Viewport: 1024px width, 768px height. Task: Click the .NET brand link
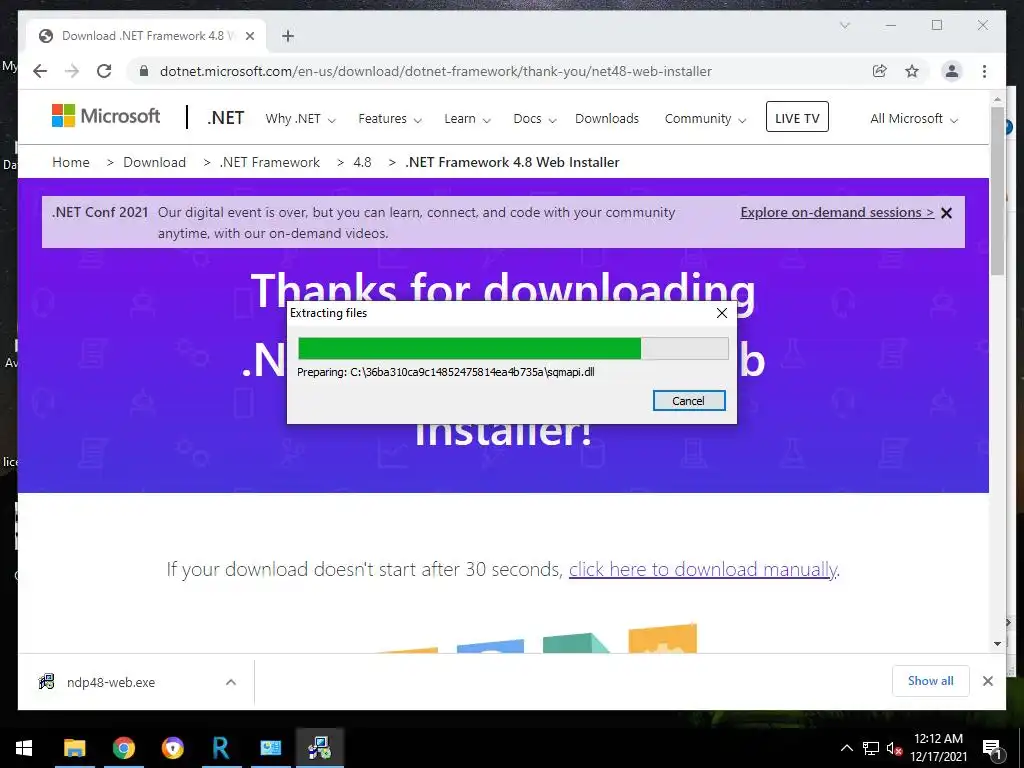click(226, 118)
